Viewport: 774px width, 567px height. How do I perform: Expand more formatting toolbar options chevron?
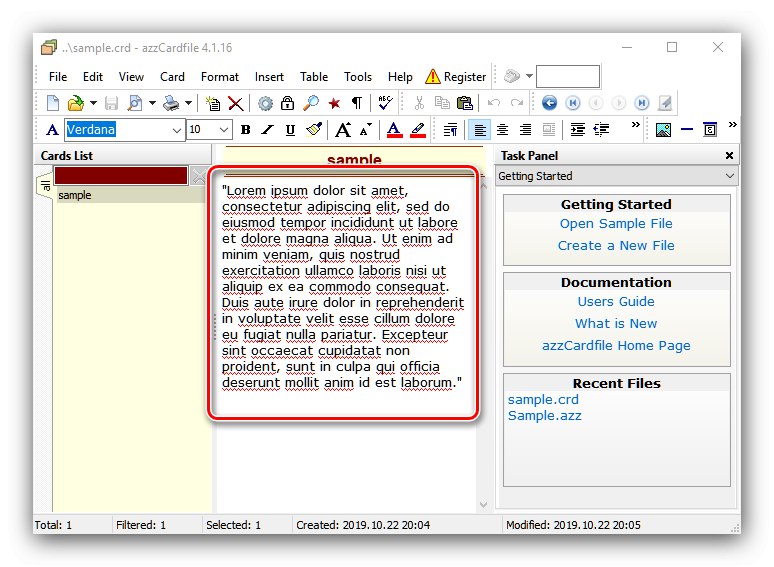coord(636,124)
